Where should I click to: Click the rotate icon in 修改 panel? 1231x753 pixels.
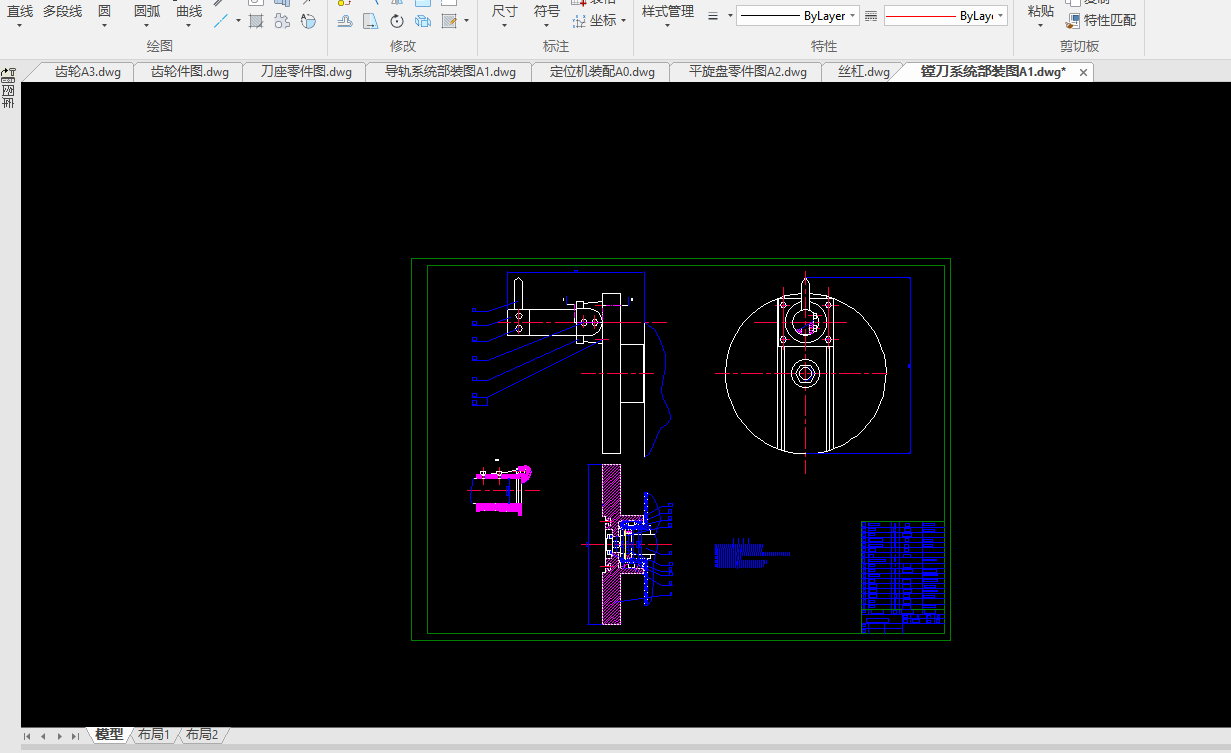[x=397, y=21]
